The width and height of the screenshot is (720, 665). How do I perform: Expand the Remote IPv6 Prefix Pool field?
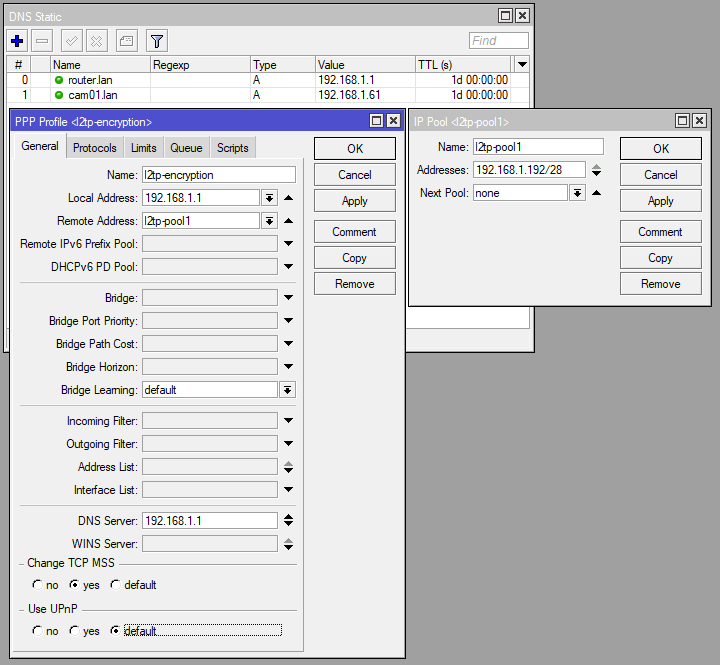(288, 244)
